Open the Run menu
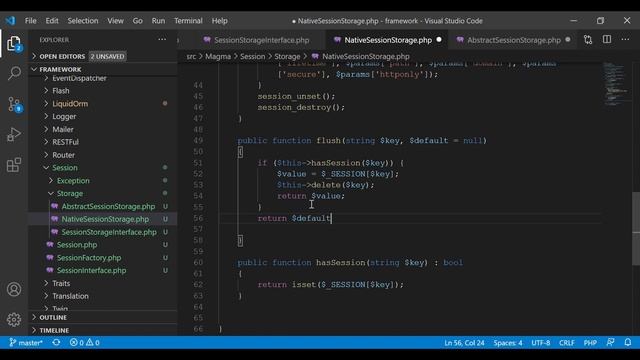The width and height of the screenshot is (640, 360). [158, 21]
